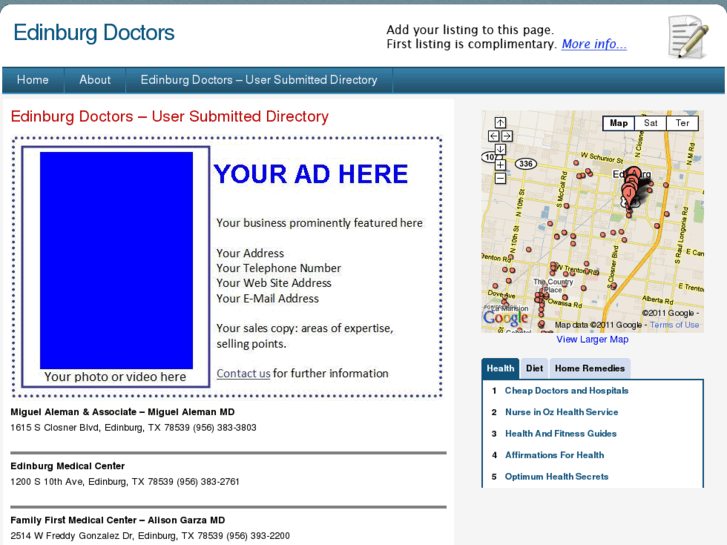Screen dimensions: 727x545
Task: Pan the map down with arrow control
Action: [500, 149]
